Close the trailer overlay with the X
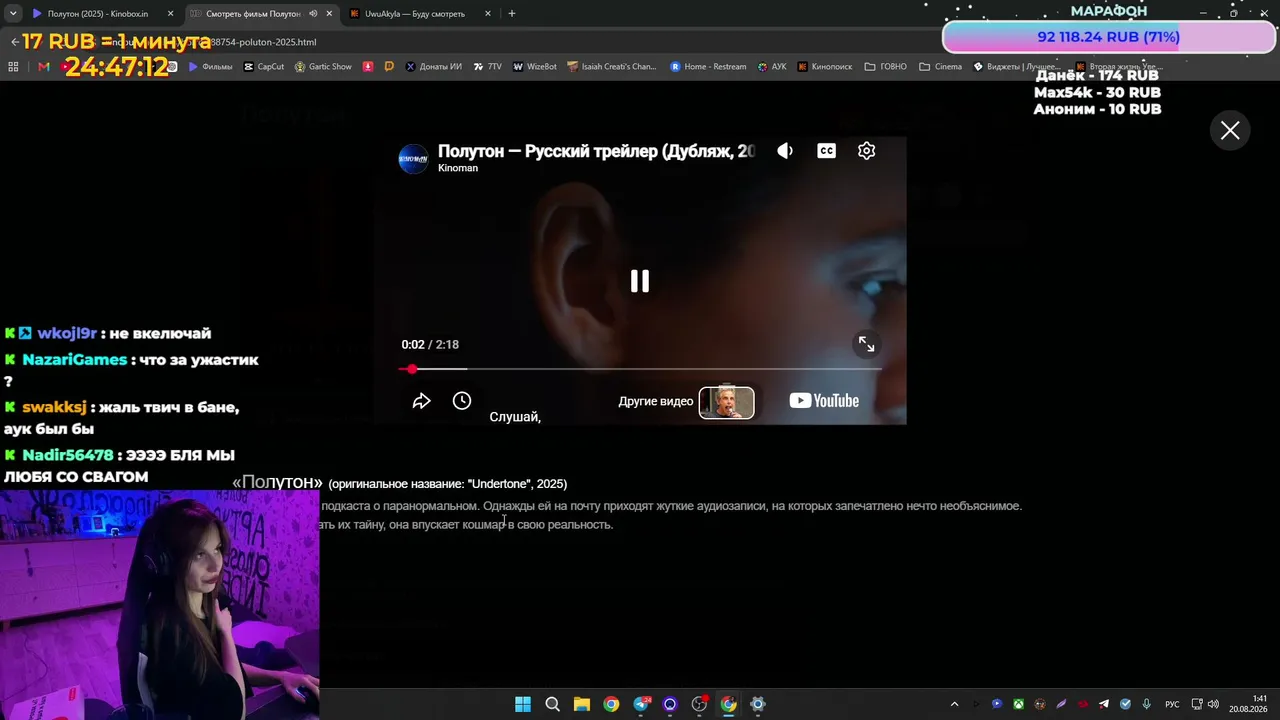This screenshot has width=1280, height=720. (1230, 130)
